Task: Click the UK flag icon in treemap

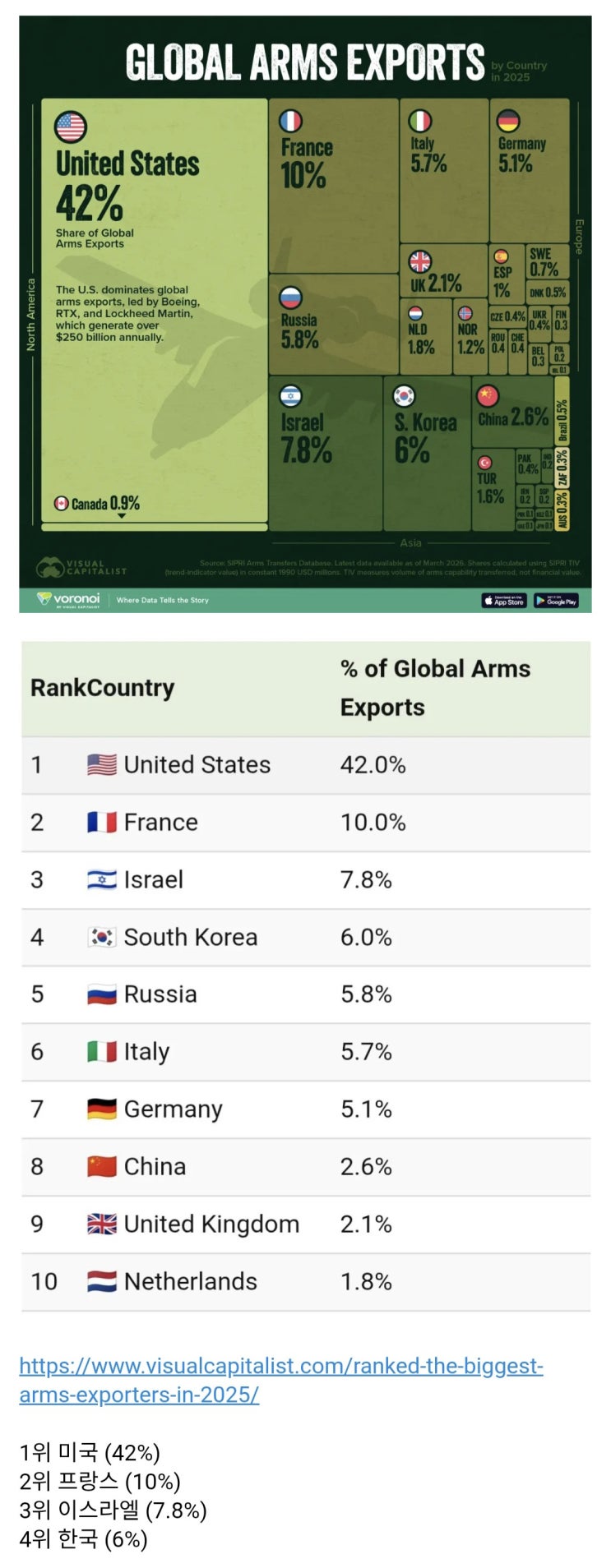Action: click(x=420, y=261)
